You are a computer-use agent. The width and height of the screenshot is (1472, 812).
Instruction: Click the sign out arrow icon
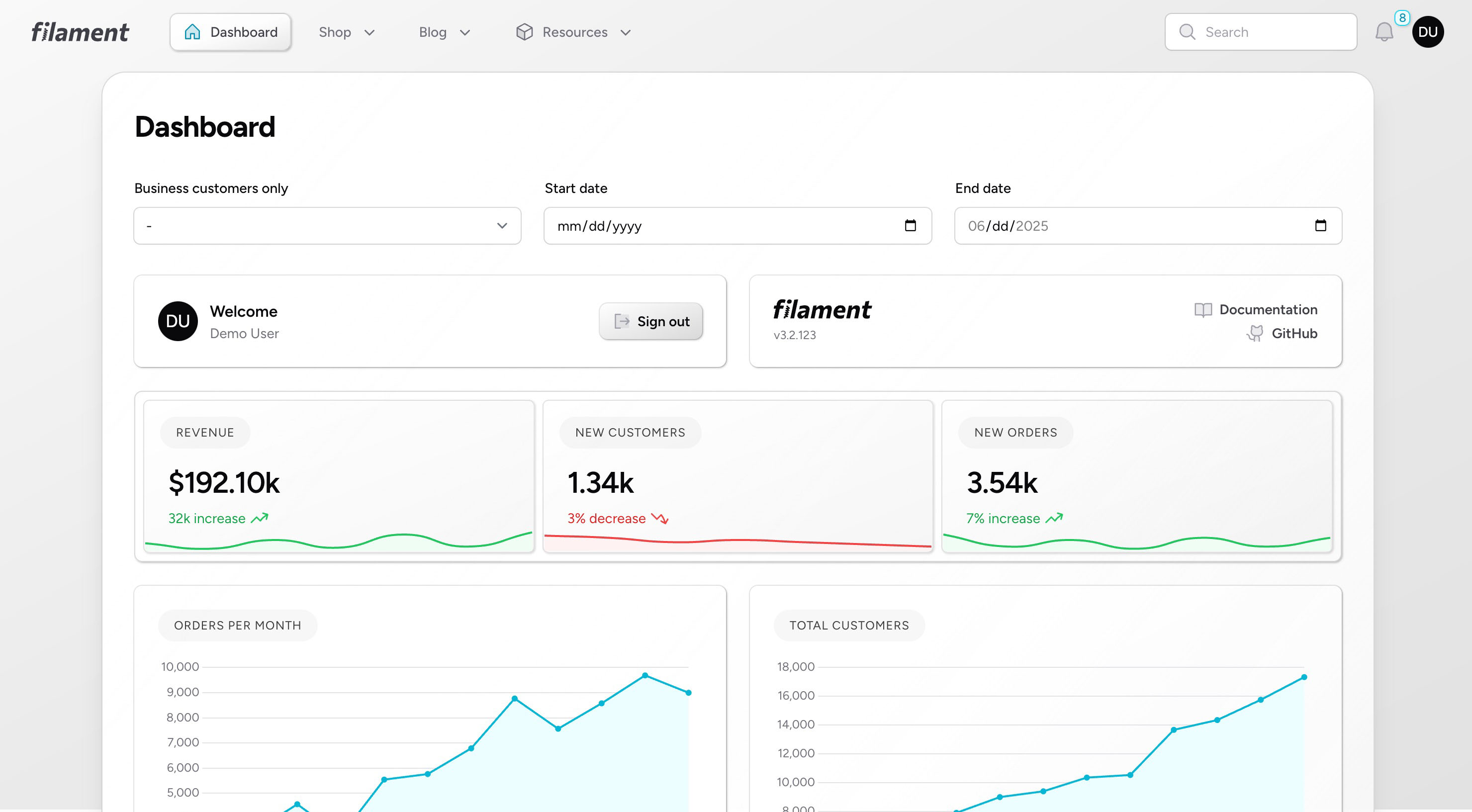coord(621,321)
